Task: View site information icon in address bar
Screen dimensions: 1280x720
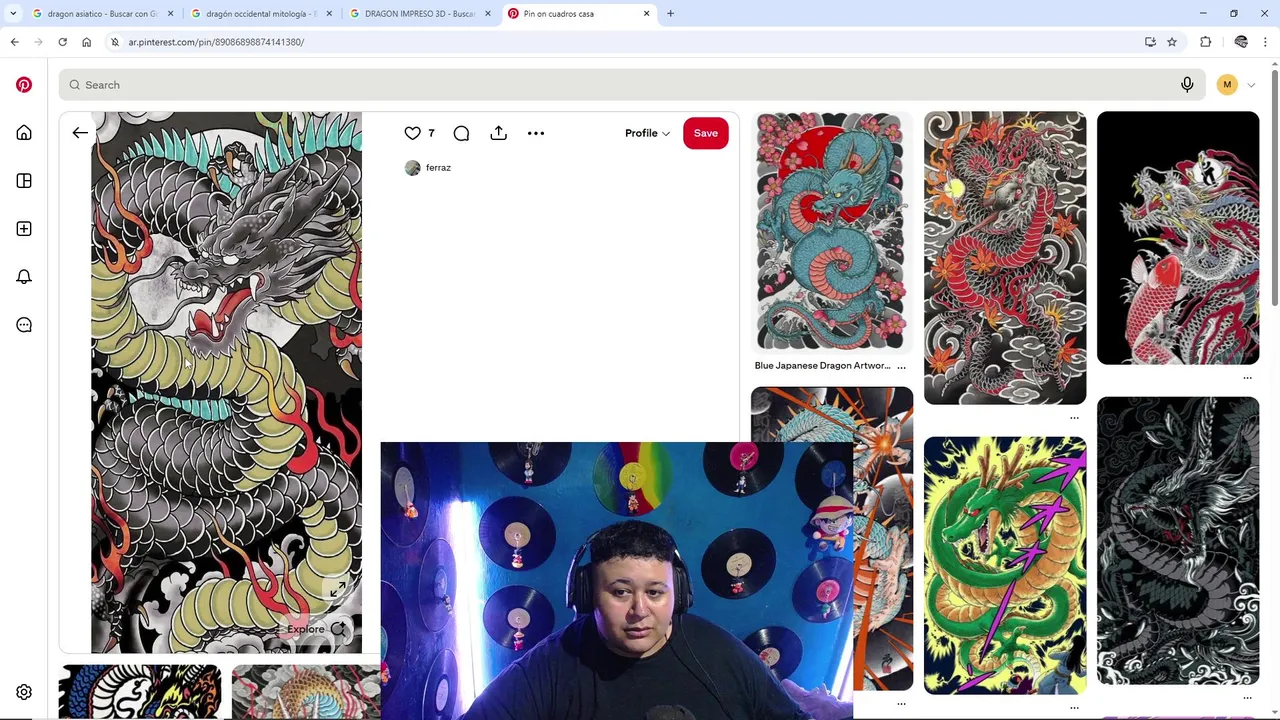Action: 115,42
